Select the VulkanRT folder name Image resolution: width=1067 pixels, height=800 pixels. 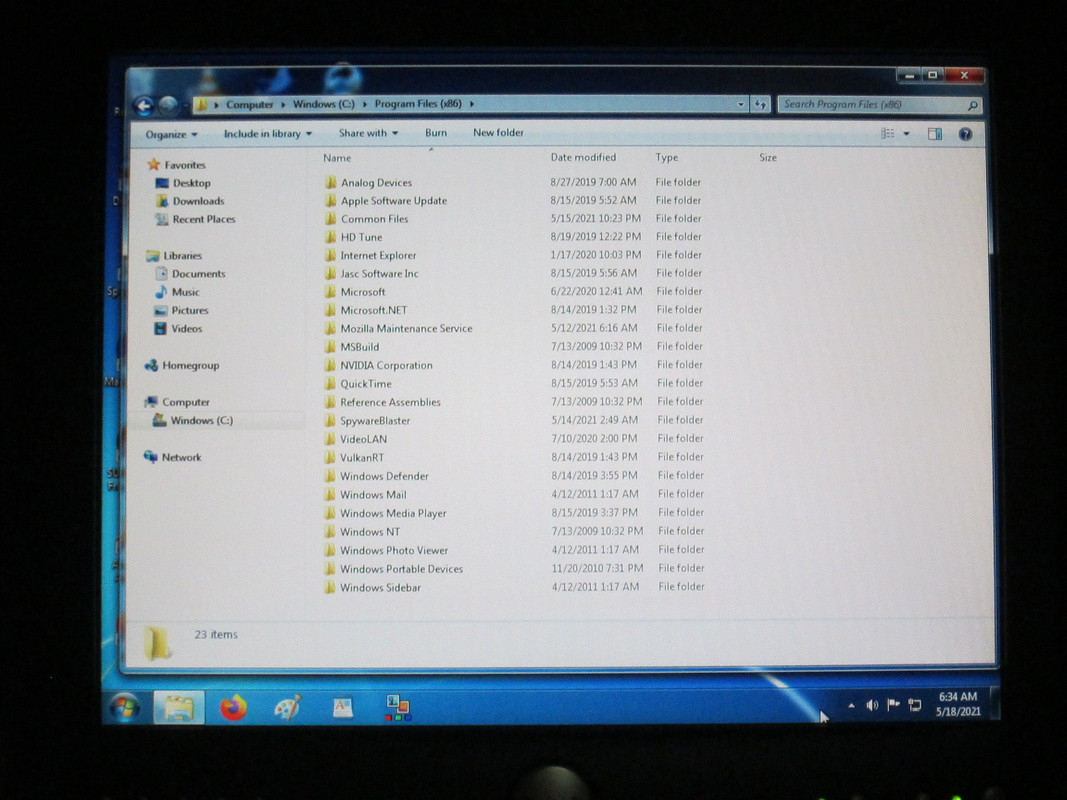tap(361, 458)
